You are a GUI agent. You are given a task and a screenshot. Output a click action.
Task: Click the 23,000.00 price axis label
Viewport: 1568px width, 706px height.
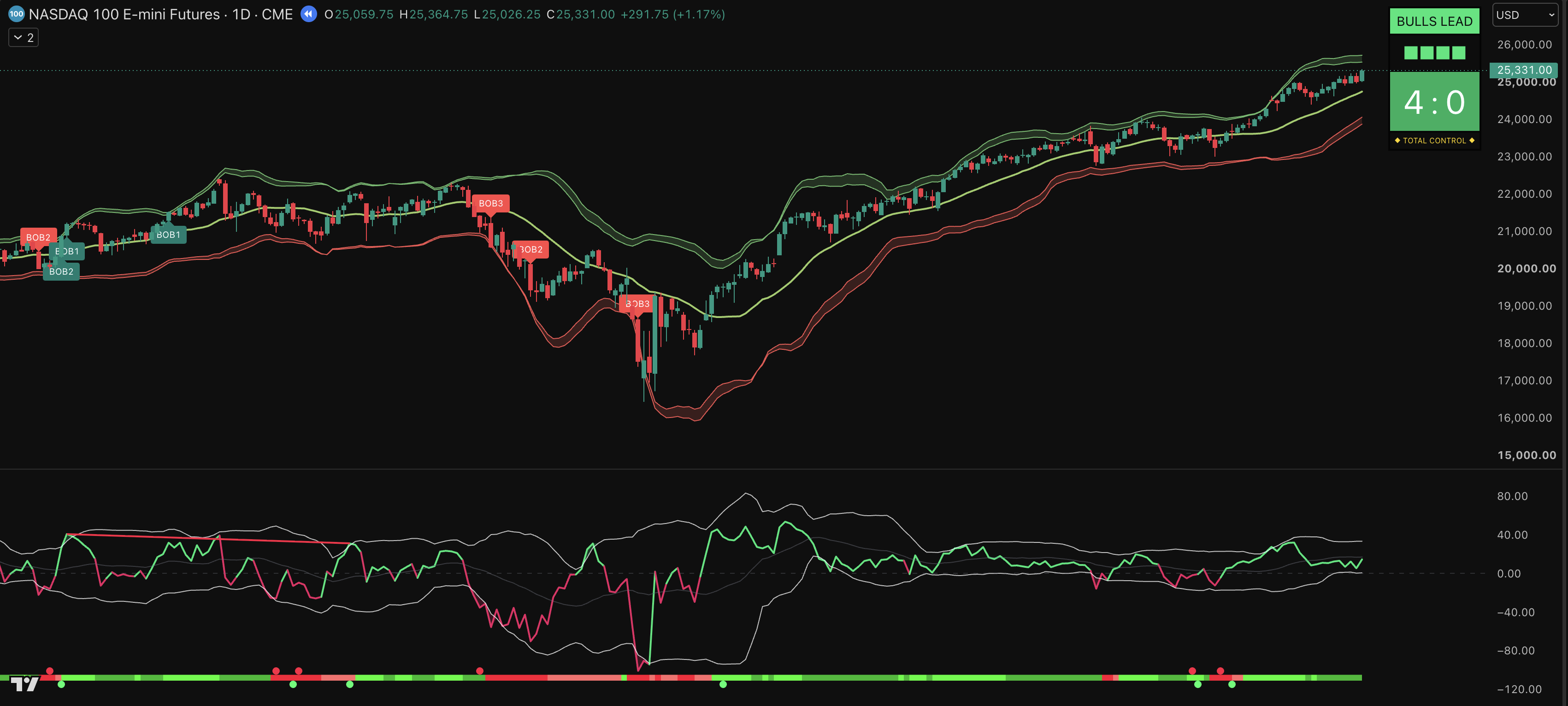click(x=1524, y=156)
